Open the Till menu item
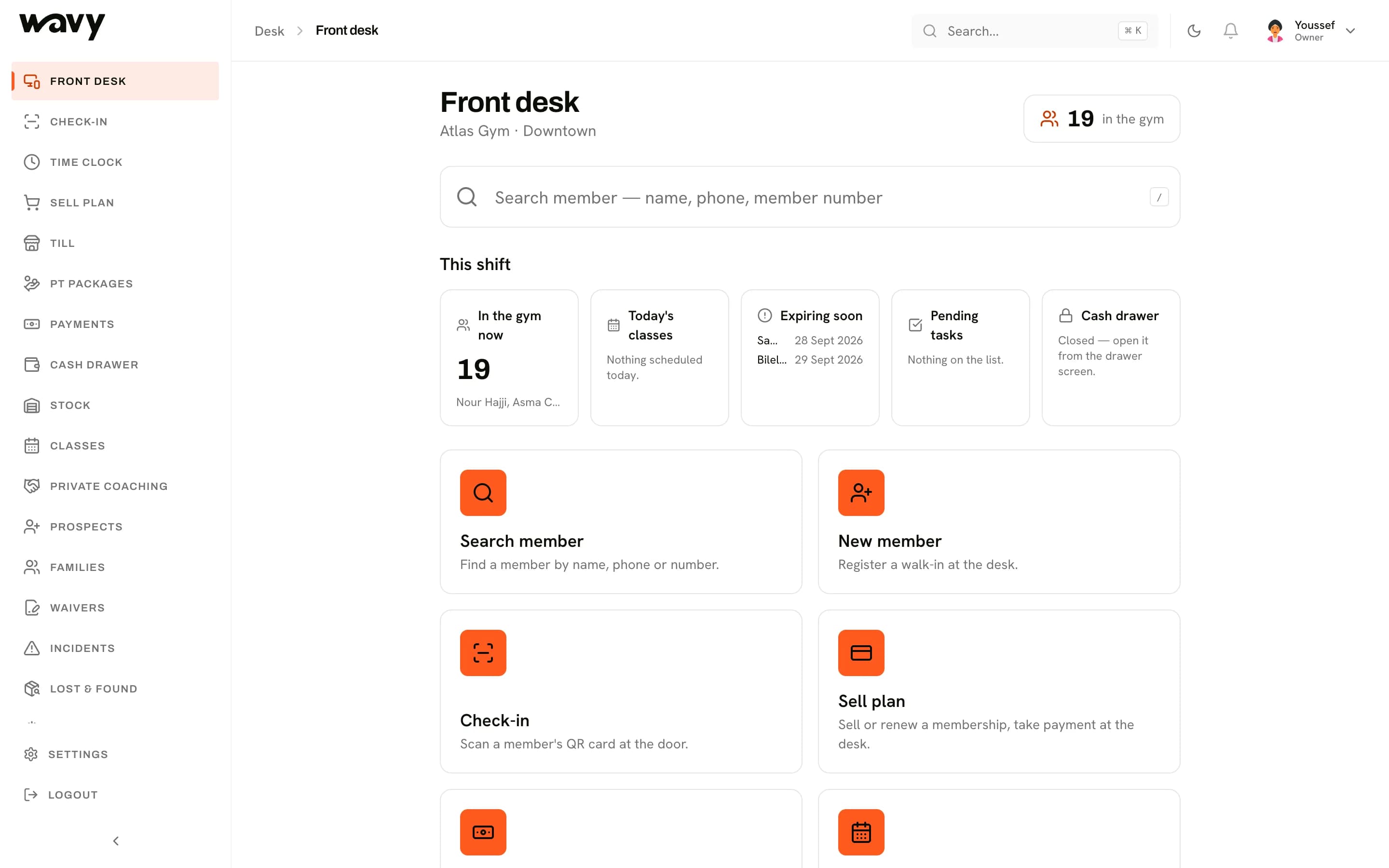The width and height of the screenshot is (1389, 868). pyautogui.click(x=115, y=244)
